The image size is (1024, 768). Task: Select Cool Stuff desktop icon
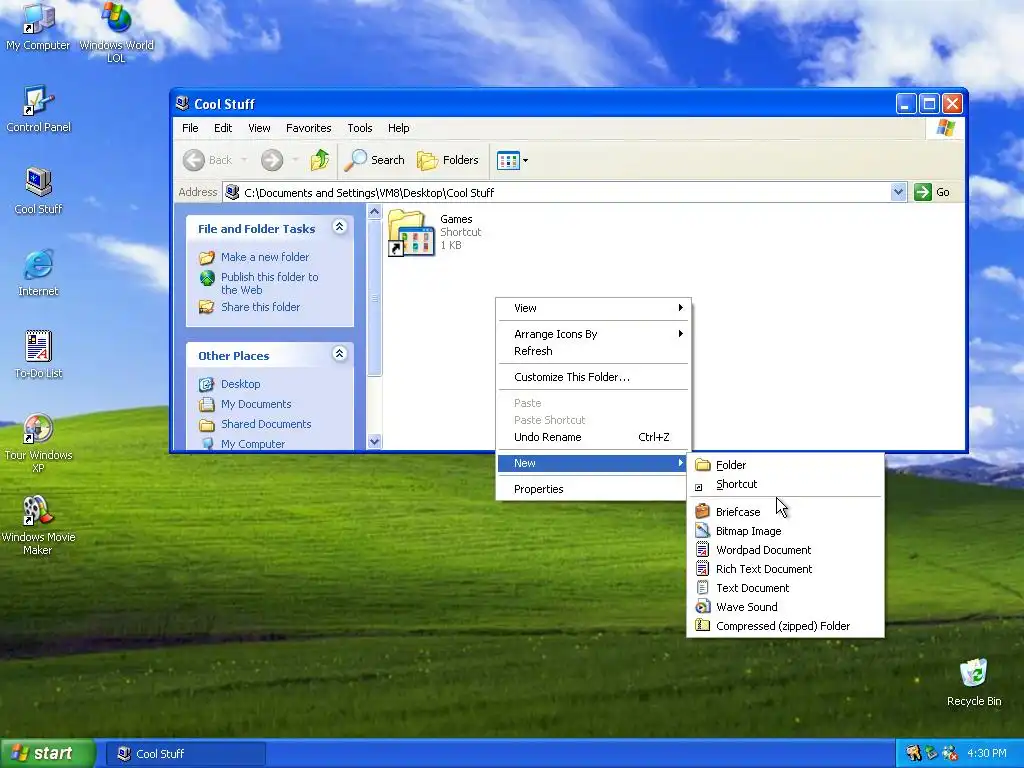[x=38, y=191]
